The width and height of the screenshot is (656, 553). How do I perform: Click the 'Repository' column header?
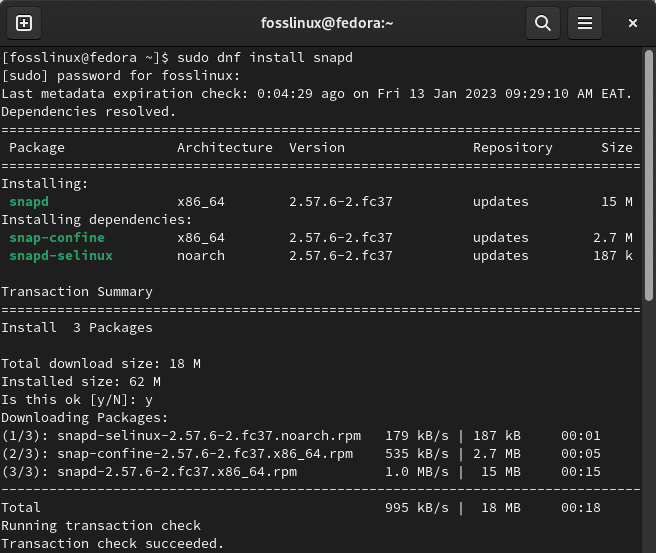click(512, 148)
